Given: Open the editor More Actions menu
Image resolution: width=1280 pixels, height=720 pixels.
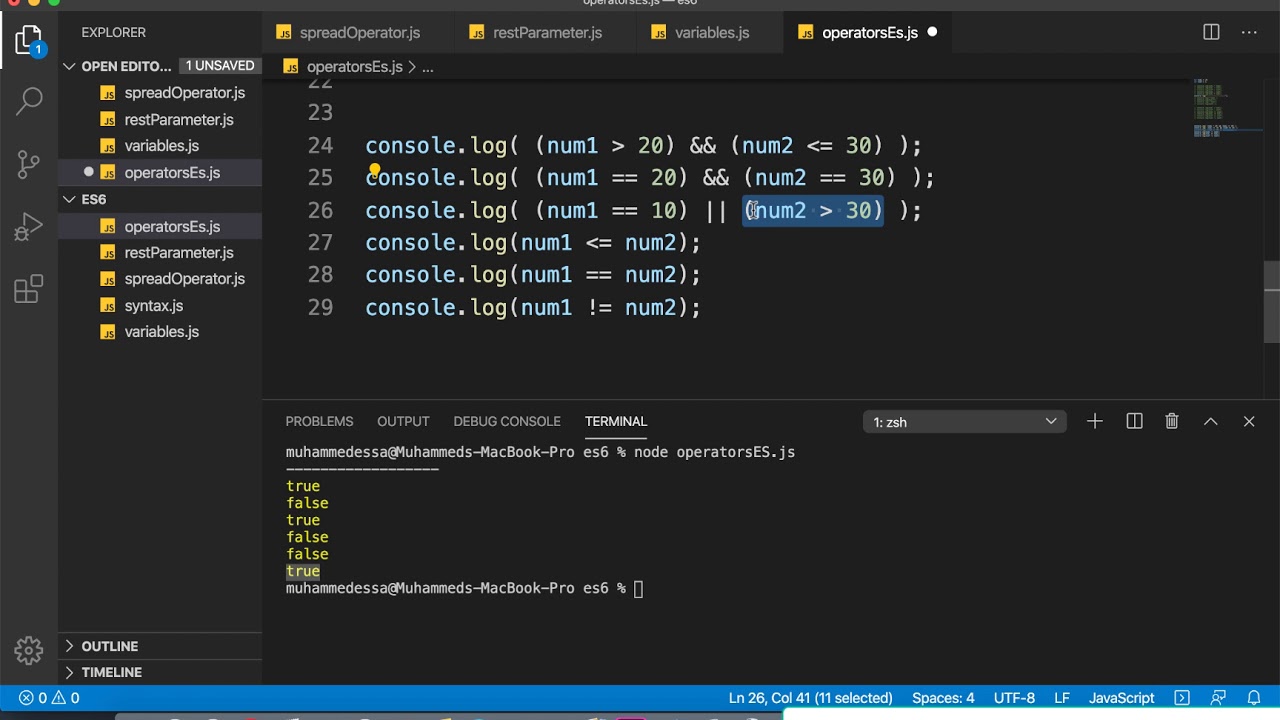Looking at the screenshot, I should coord(1249,32).
